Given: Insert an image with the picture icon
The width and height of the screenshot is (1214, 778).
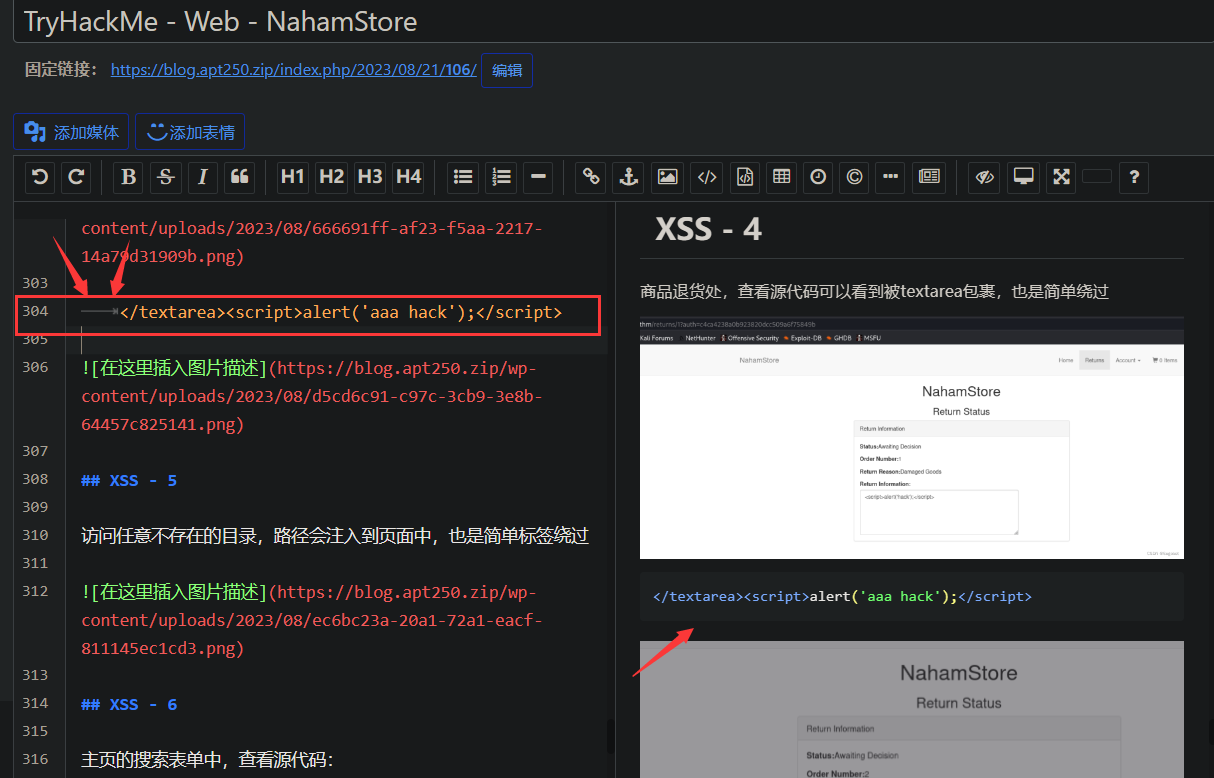Looking at the screenshot, I should click(x=667, y=177).
